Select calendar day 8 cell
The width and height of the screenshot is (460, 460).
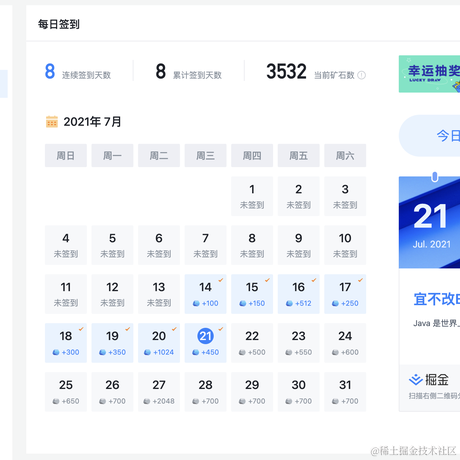click(x=252, y=245)
